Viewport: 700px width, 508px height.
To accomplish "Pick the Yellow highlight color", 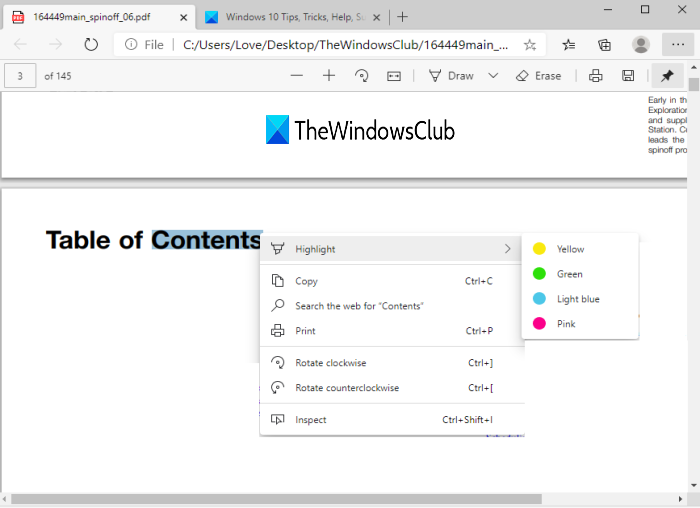I will [x=570, y=249].
